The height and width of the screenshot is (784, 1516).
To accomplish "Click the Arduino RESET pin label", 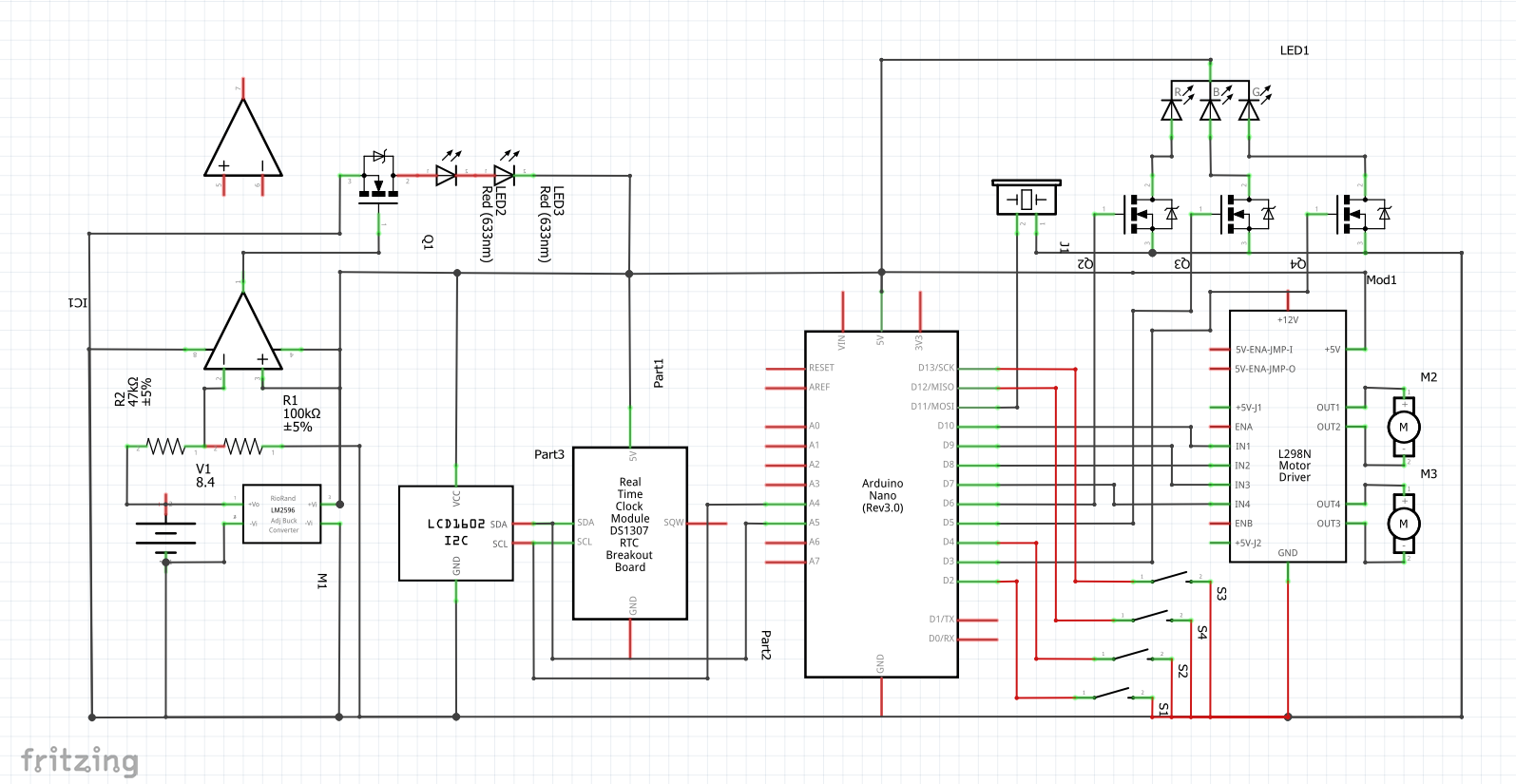I will pos(821,368).
